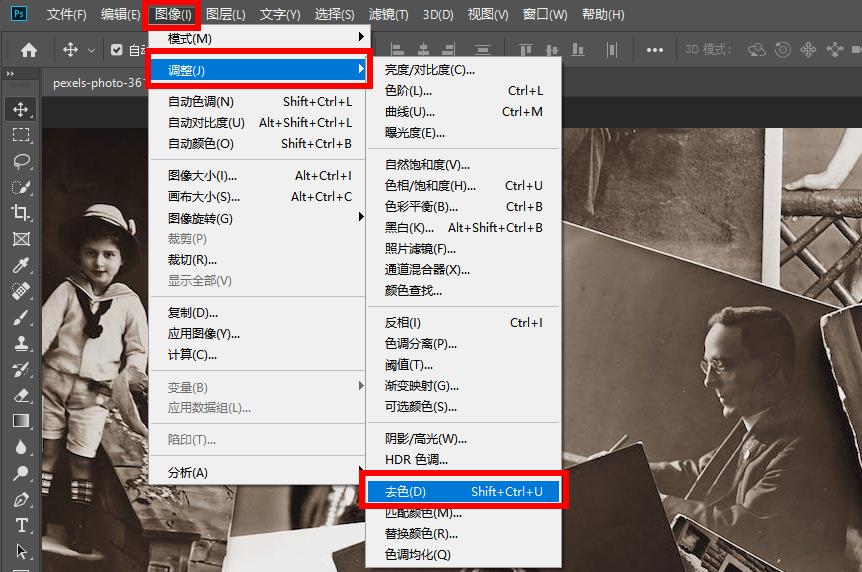Open the 视图(V) menu
The height and width of the screenshot is (572, 862).
488,14
